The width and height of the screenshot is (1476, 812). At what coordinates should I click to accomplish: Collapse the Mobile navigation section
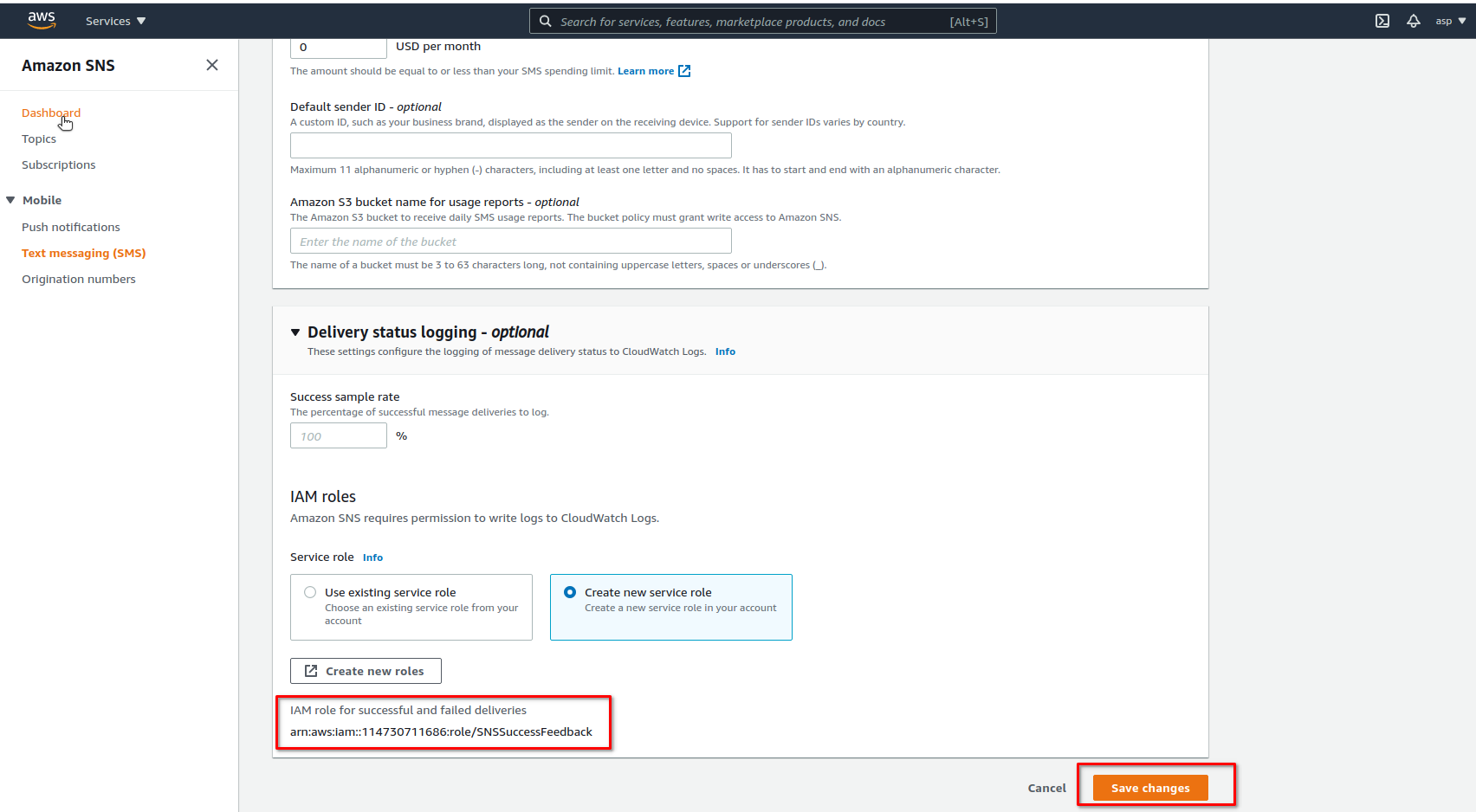point(10,200)
